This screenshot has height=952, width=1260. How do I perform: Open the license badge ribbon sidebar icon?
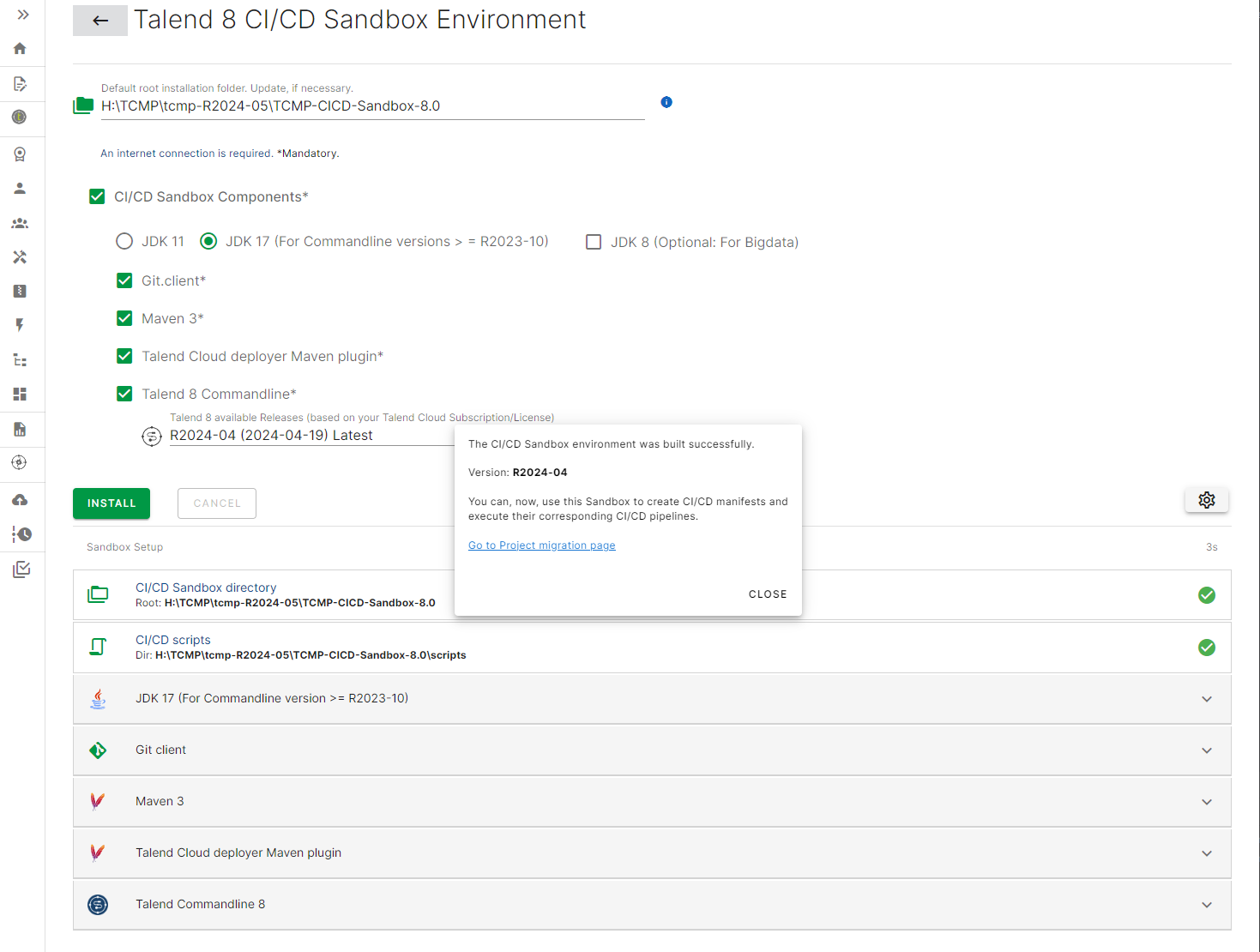pos(20,154)
